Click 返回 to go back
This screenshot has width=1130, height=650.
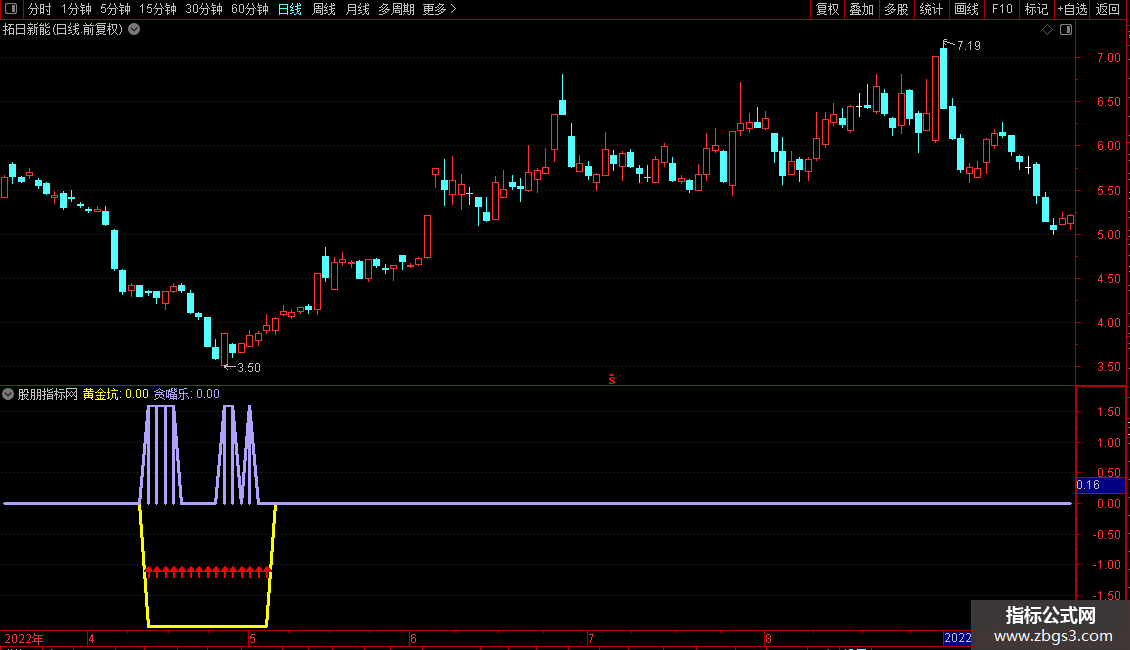tap(1108, 9)
